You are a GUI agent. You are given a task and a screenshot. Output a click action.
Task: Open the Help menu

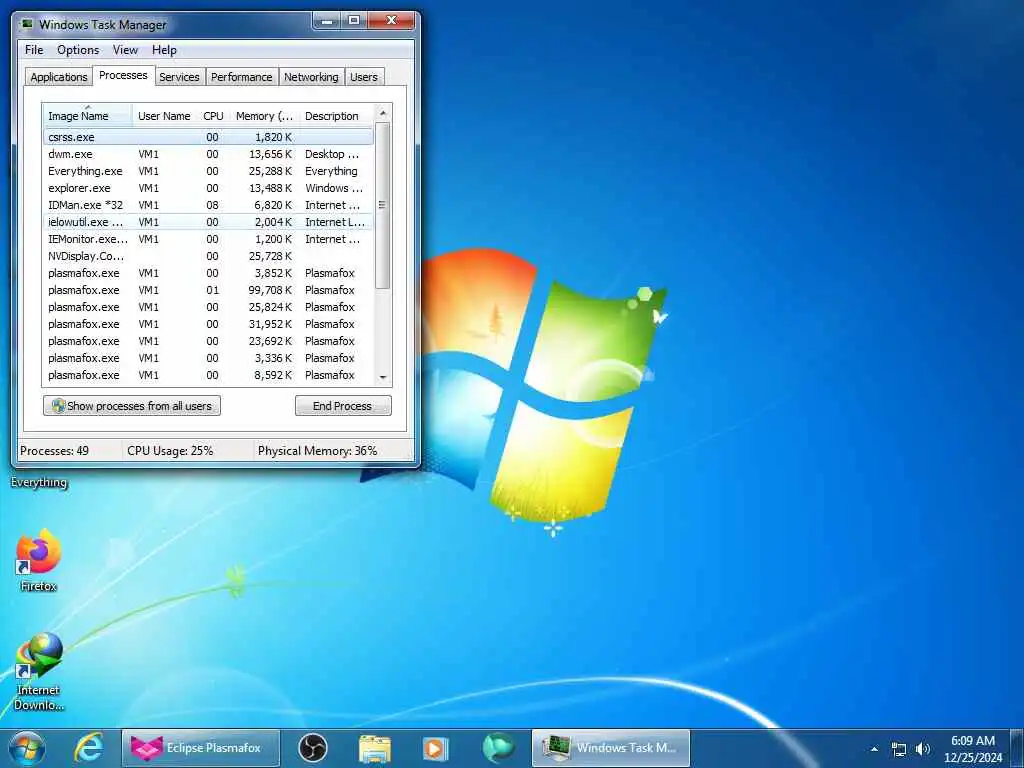[x=164, y=50]
